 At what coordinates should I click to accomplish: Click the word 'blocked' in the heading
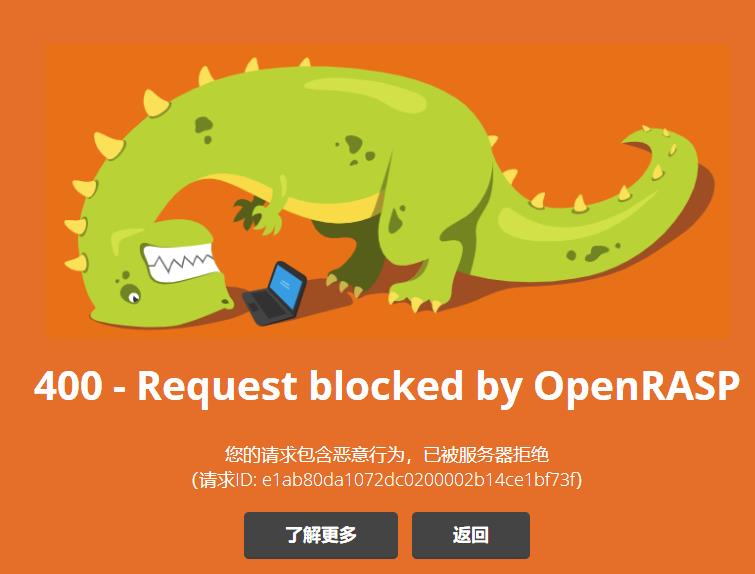point(386,386)
